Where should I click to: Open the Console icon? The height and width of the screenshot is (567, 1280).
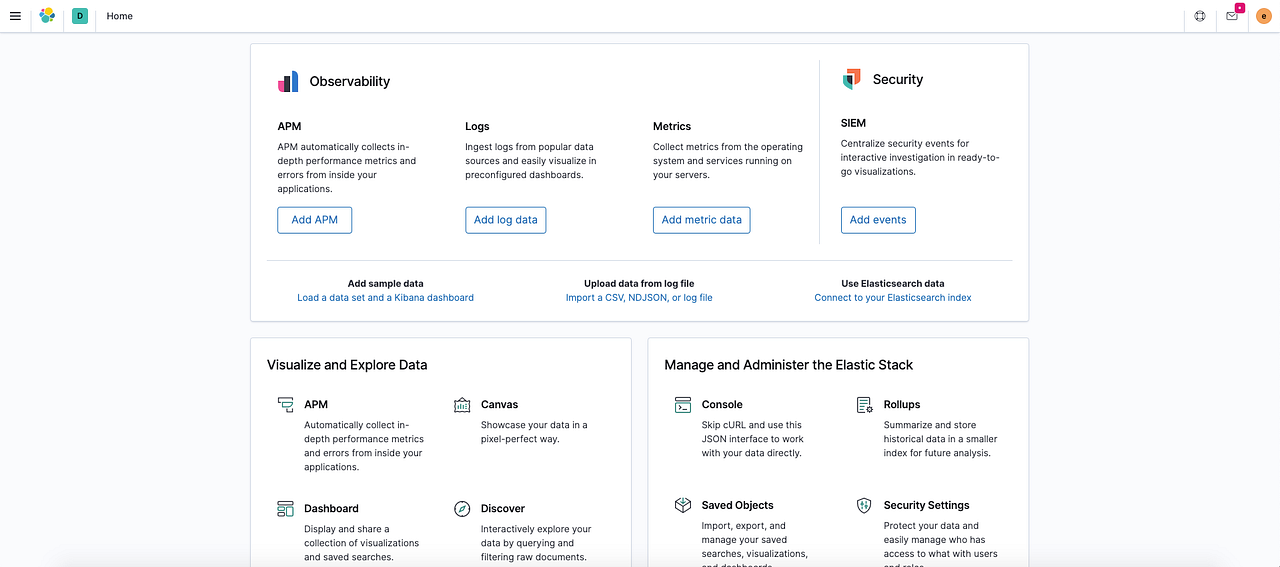(683, 405)
